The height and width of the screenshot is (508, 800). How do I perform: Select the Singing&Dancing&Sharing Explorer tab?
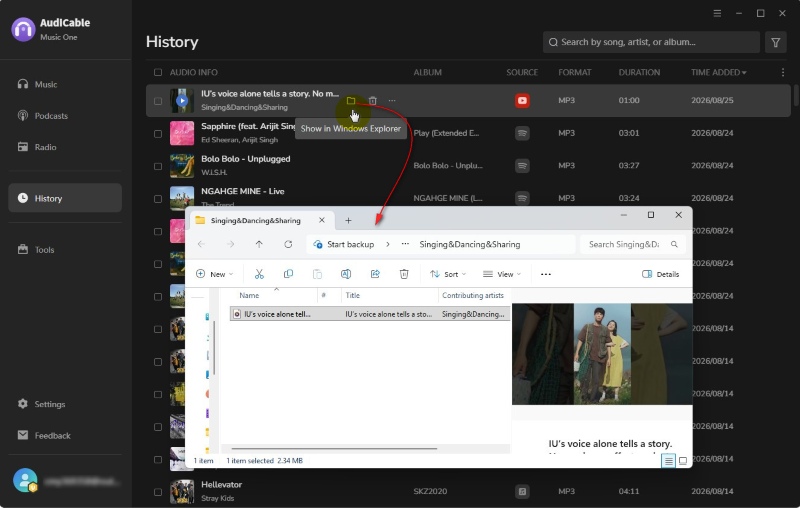click(x=262, y=220)
